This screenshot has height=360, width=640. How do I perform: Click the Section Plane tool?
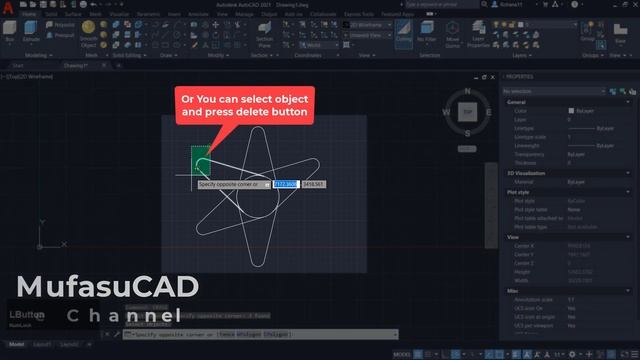[x=264, y=35]
